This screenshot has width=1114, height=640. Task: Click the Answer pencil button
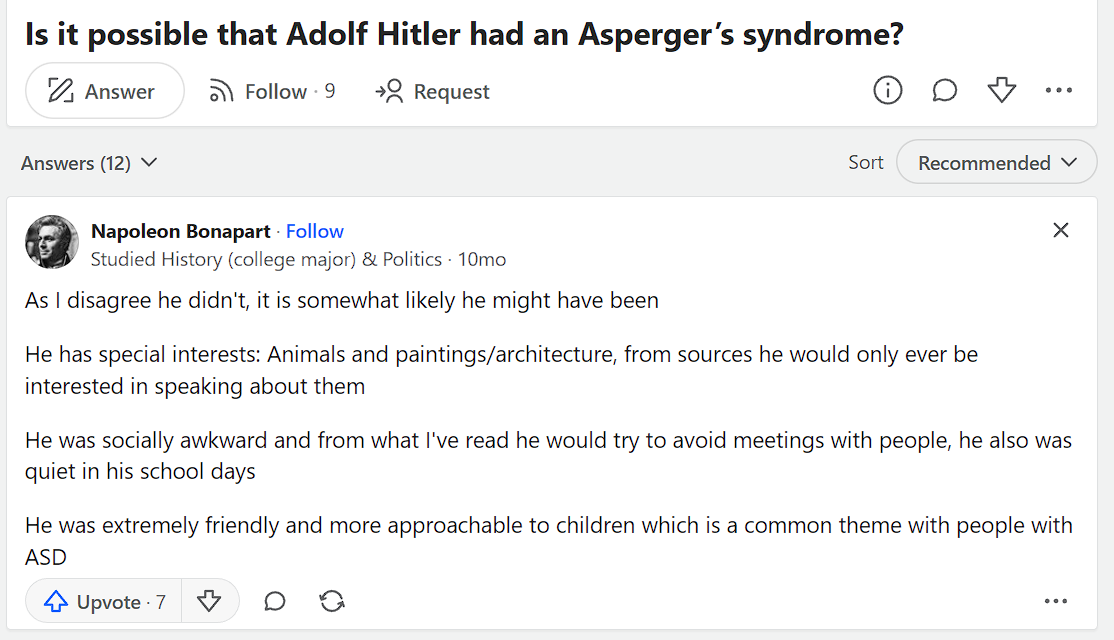[x=104, y=91]
